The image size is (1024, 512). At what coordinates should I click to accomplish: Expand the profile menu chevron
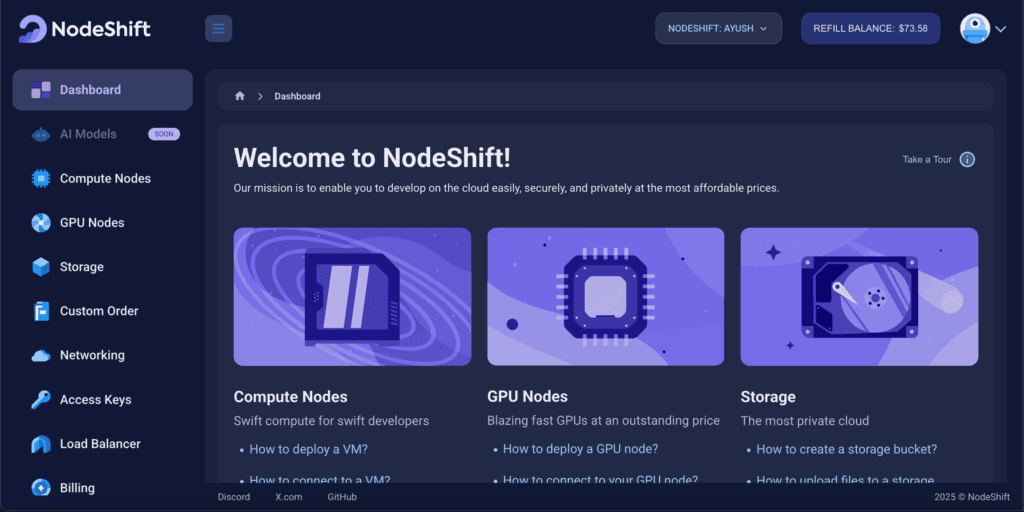point(1000,29)
